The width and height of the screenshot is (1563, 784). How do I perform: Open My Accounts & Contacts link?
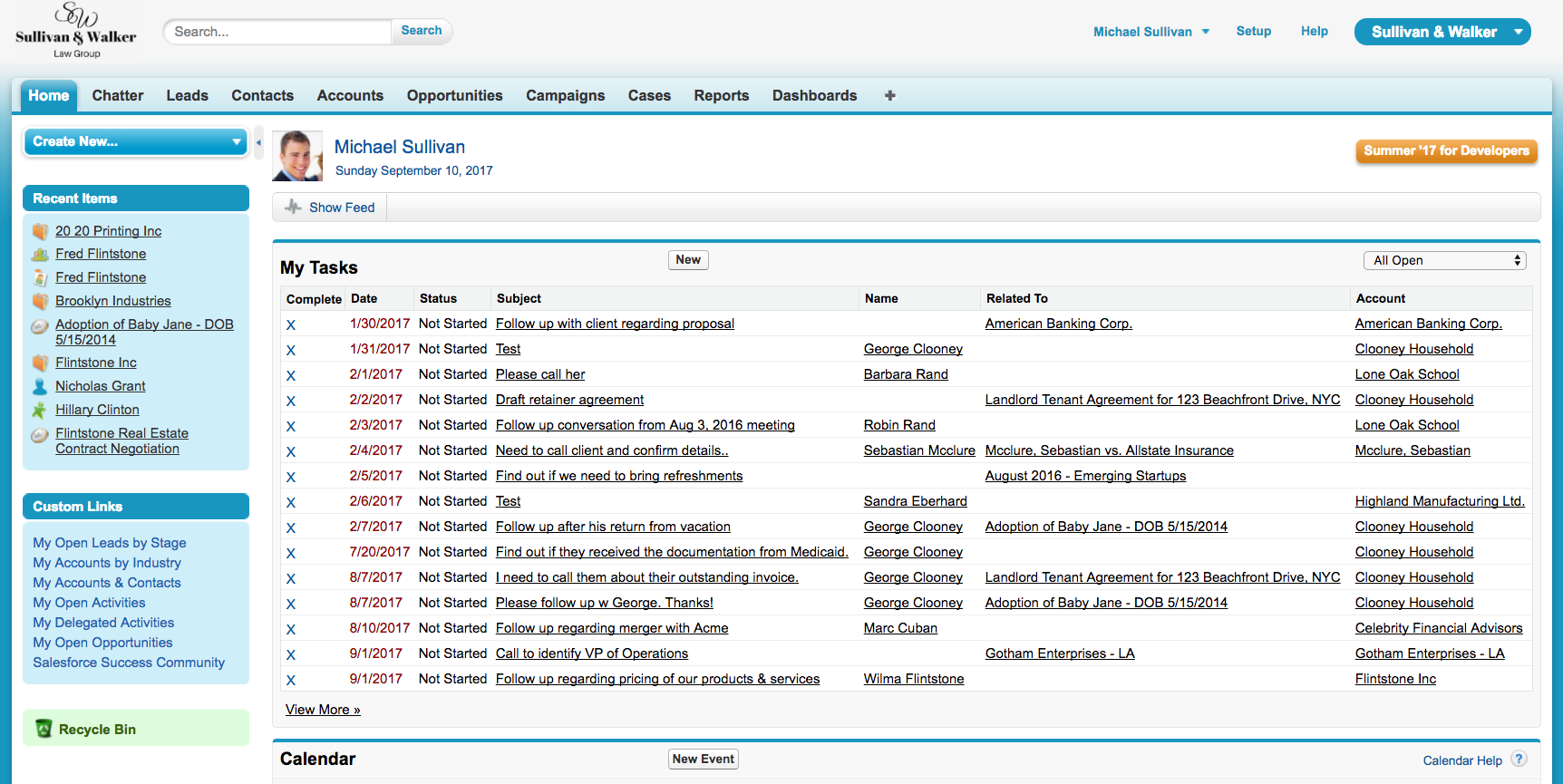(107, 583)
